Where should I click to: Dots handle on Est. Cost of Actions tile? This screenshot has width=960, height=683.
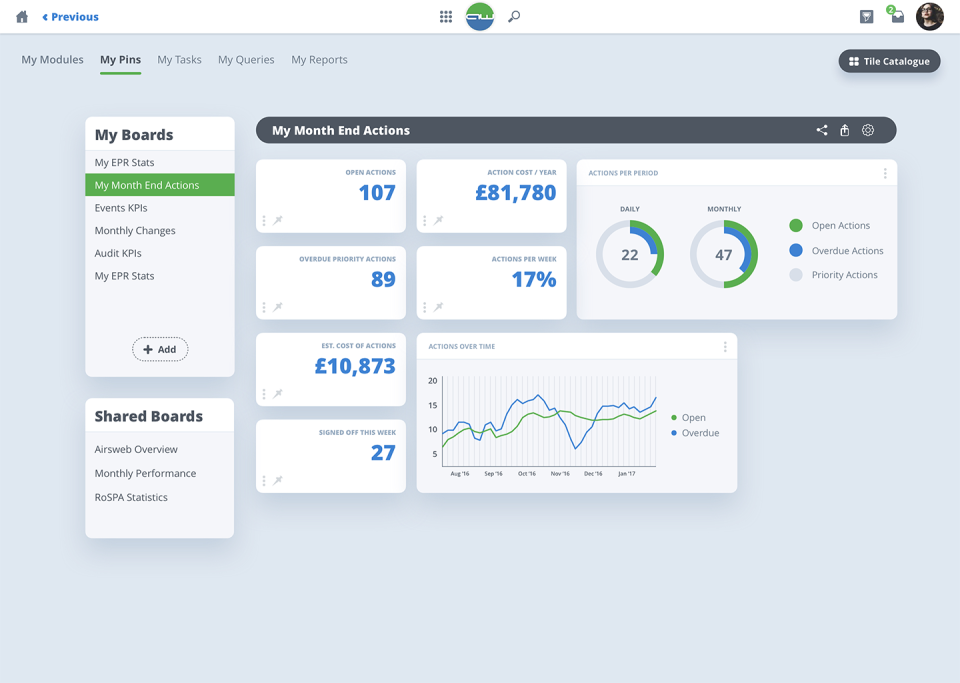(264, 394)
